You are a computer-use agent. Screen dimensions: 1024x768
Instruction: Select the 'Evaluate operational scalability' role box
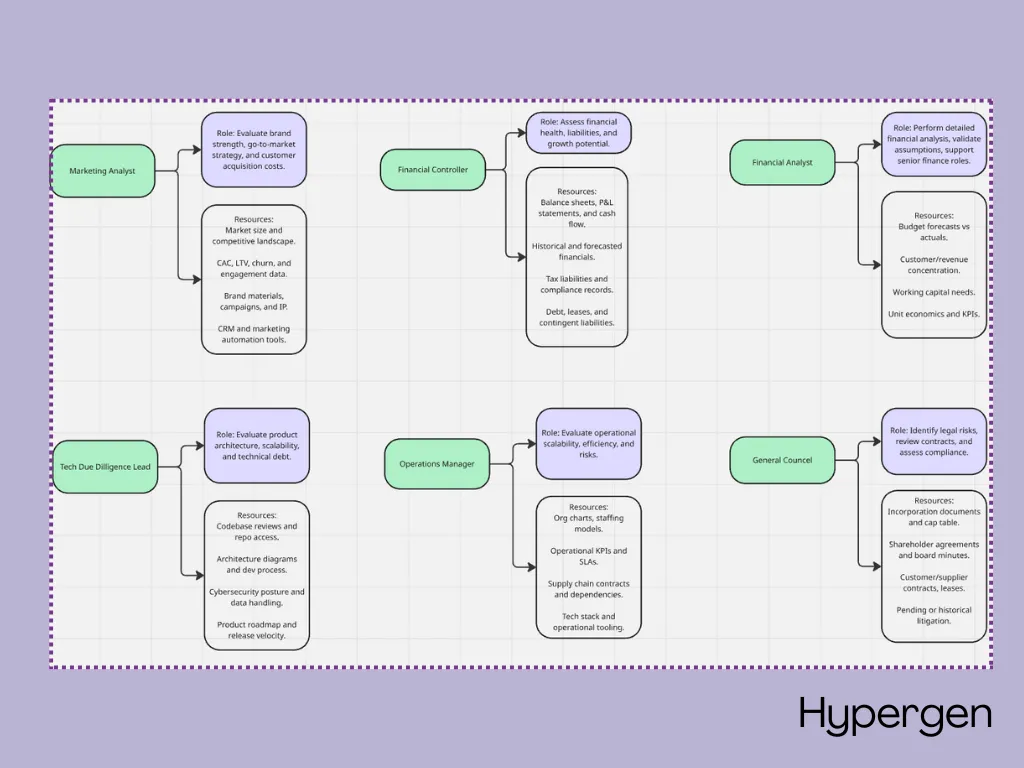point(588,444)
